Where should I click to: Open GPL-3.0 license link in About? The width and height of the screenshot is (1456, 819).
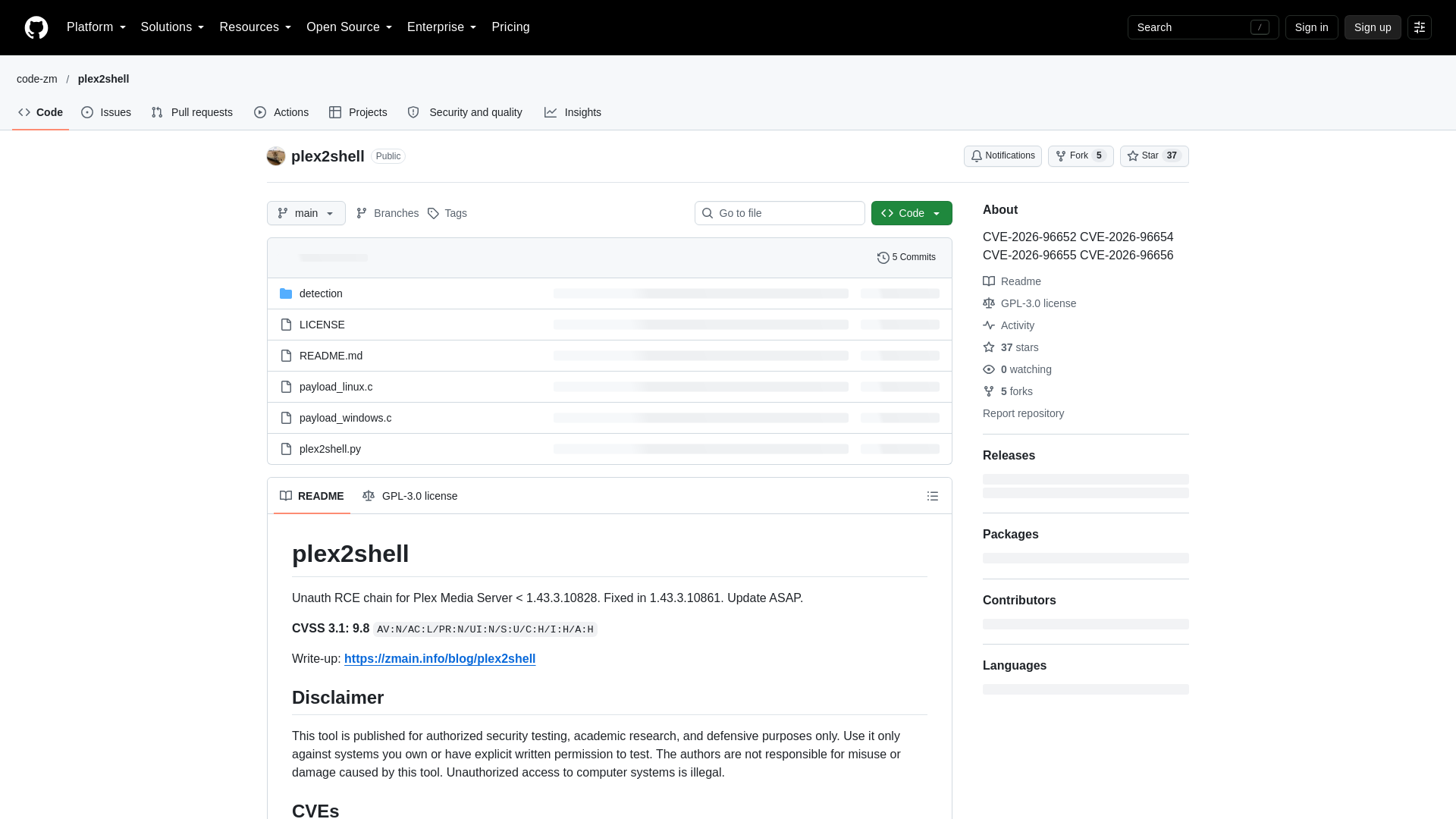[x=1029, y=303]
